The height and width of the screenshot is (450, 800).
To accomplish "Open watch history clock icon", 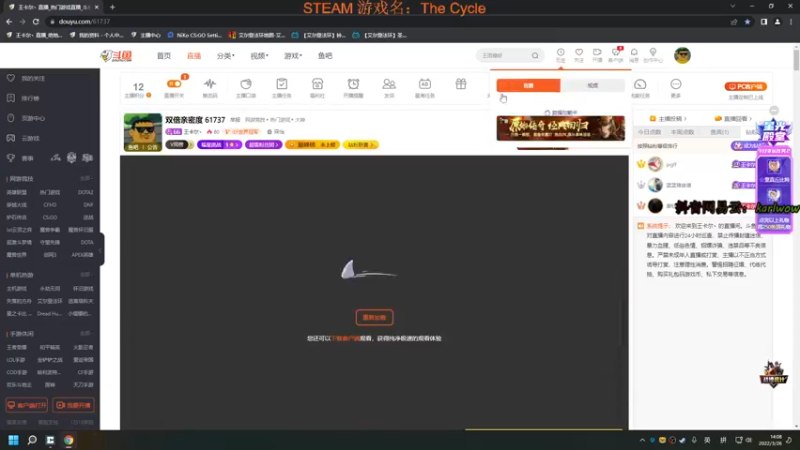I will pyautogui.click(x=560, y=55).
